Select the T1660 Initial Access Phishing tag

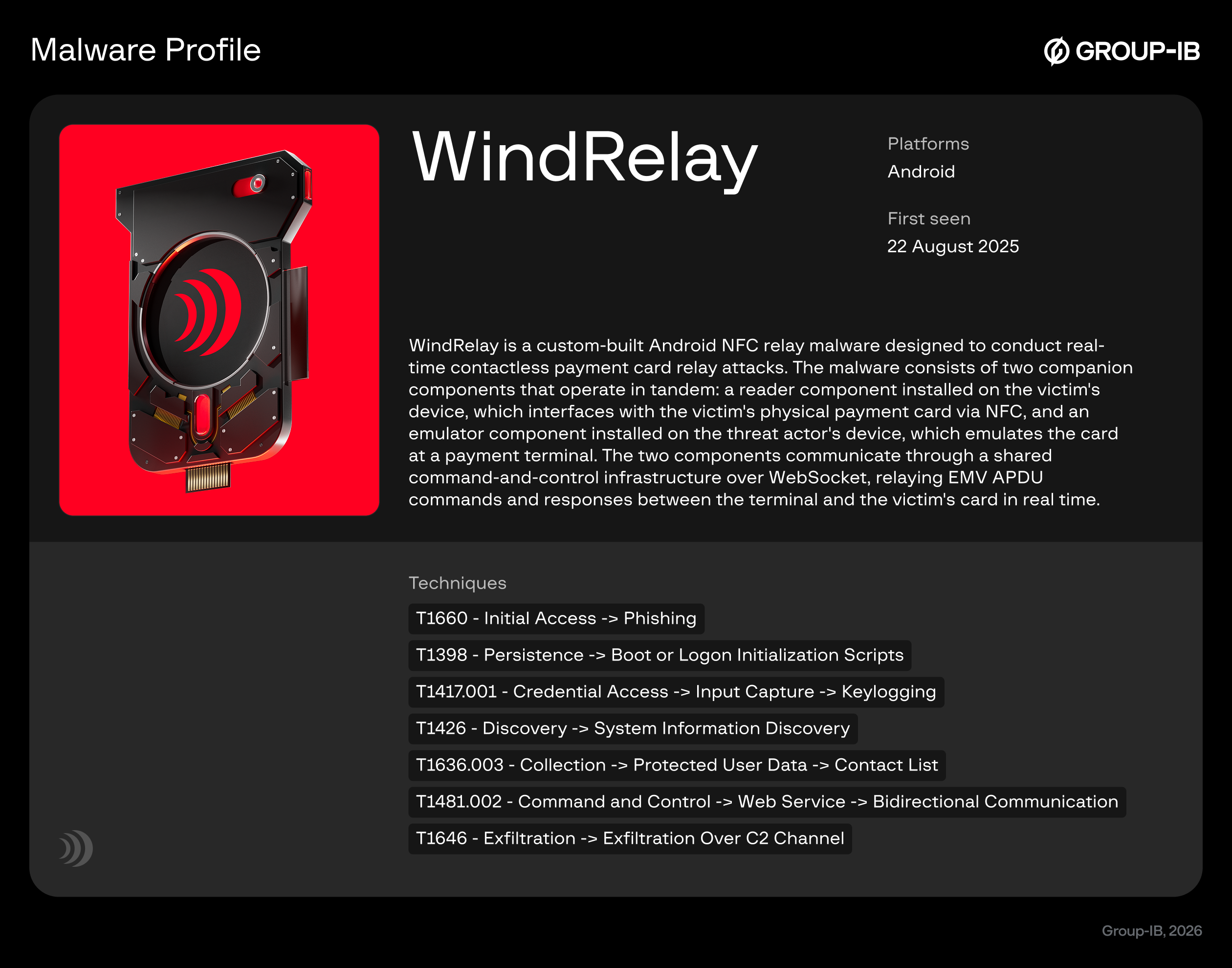[x=556, y=618]
